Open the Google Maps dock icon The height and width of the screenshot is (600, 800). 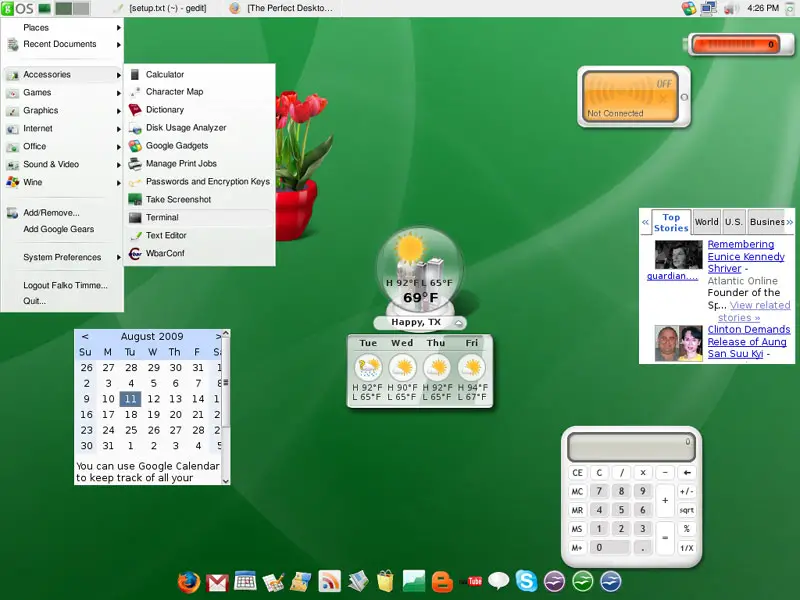301,582
